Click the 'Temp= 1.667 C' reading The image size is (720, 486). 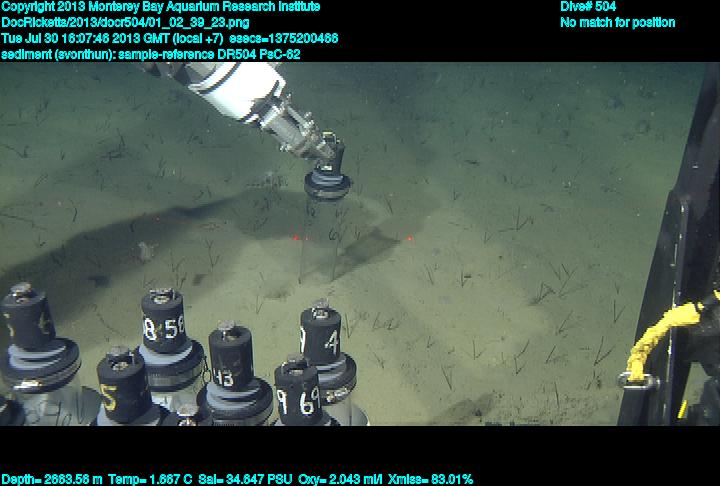pyautogui.click(x=150, y=479)
